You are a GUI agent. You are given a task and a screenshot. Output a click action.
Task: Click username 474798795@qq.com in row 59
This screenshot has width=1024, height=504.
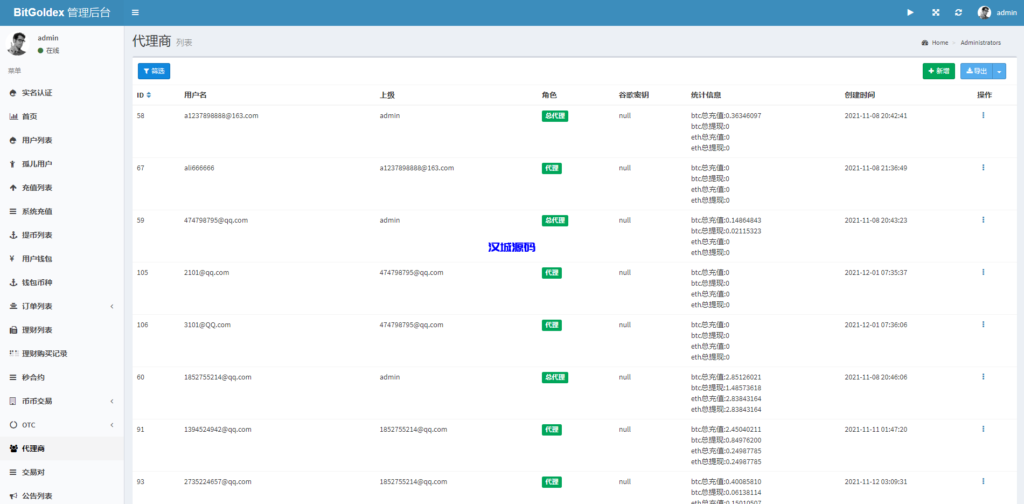click(x=216, y=220)
